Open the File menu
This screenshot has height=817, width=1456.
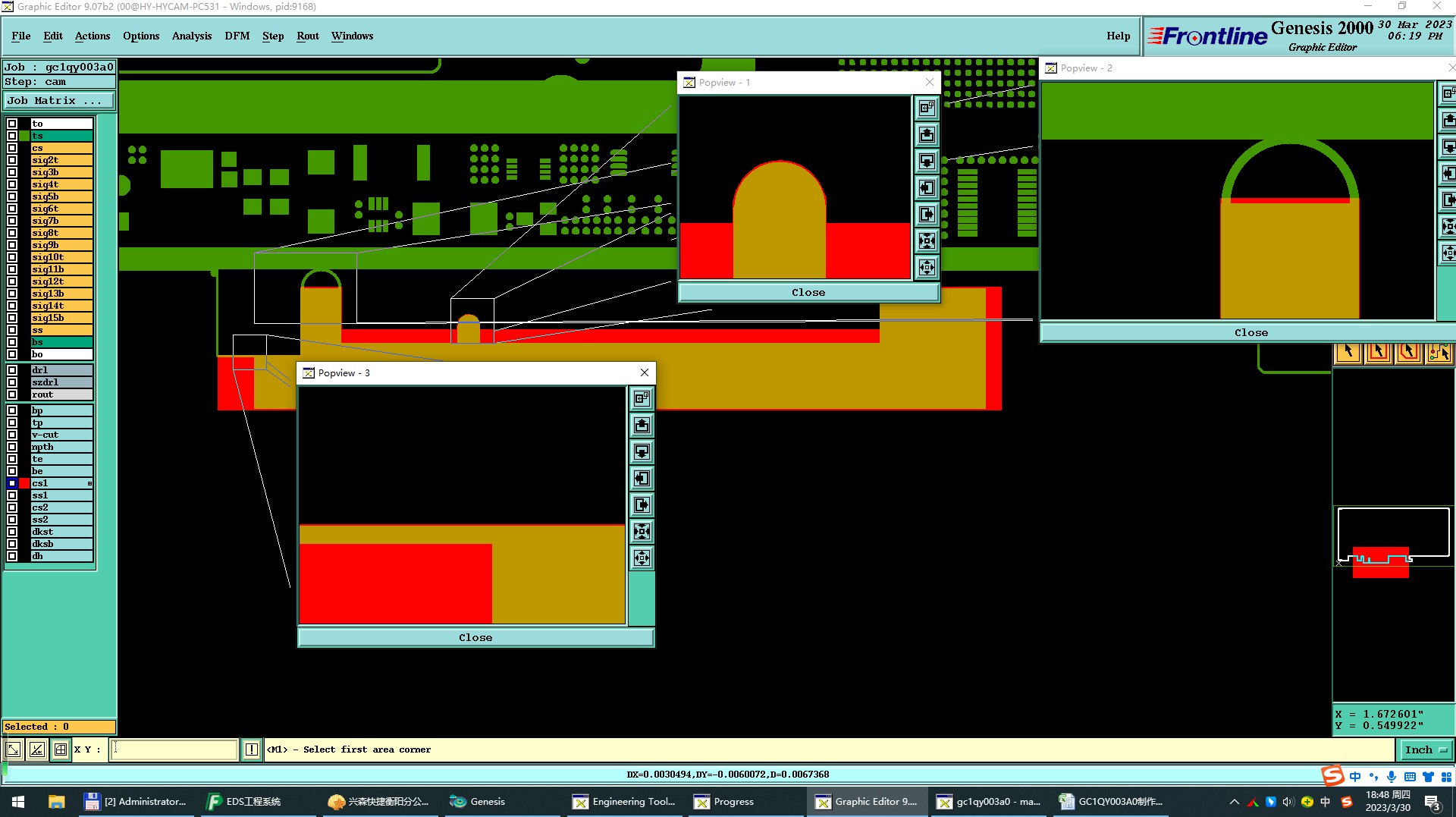pos(21,36)
